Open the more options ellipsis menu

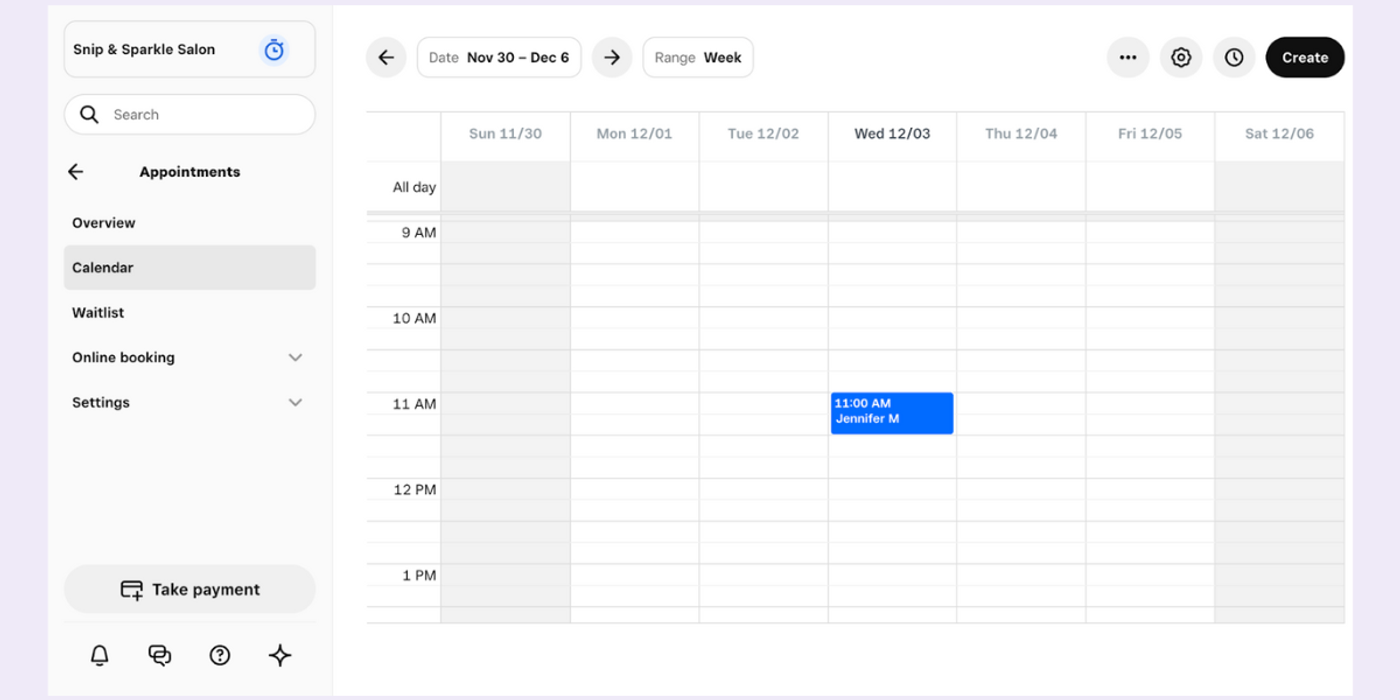(1128, 57)
